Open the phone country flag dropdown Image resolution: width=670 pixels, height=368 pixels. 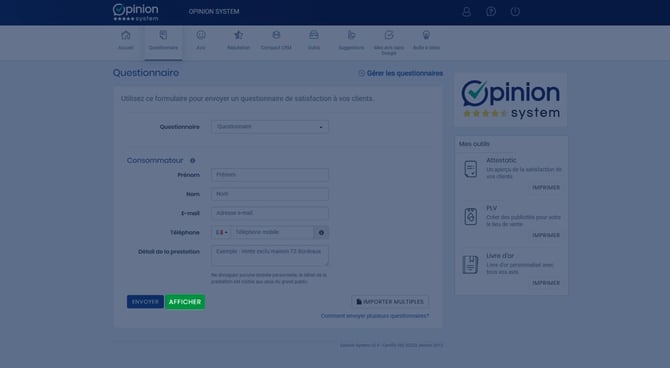[x=221, y=233]
